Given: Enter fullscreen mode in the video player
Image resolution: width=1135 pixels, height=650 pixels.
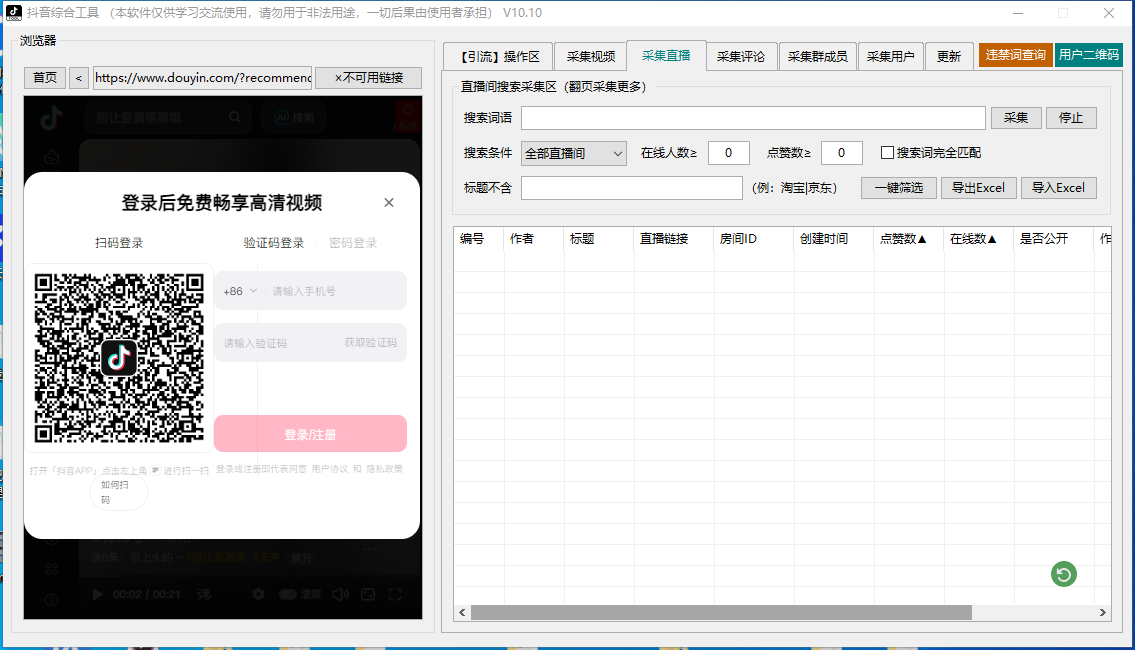Looking at the screenshot, I should pos(396,594).
